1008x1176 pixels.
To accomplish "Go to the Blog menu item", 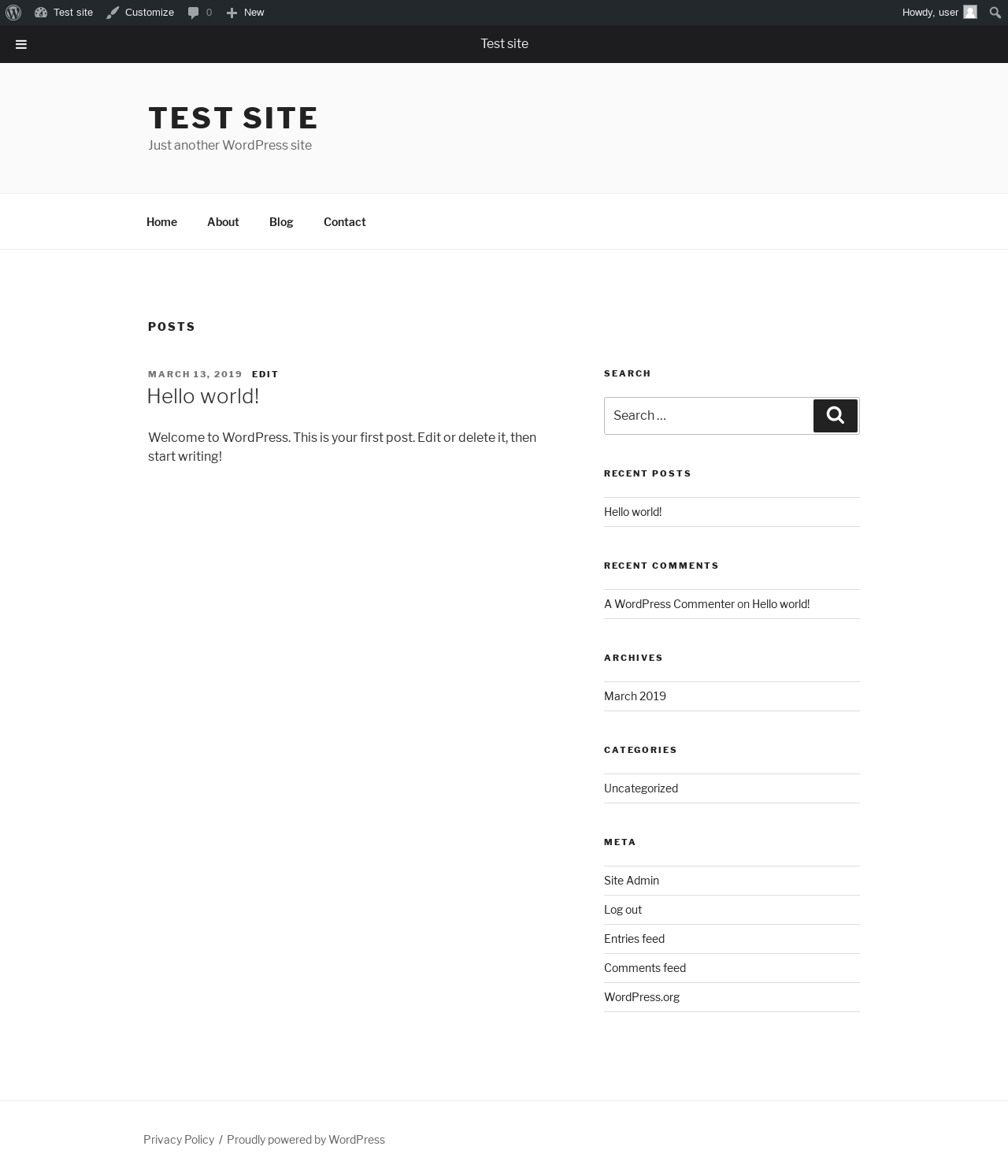I will click(x=281, y=222).
